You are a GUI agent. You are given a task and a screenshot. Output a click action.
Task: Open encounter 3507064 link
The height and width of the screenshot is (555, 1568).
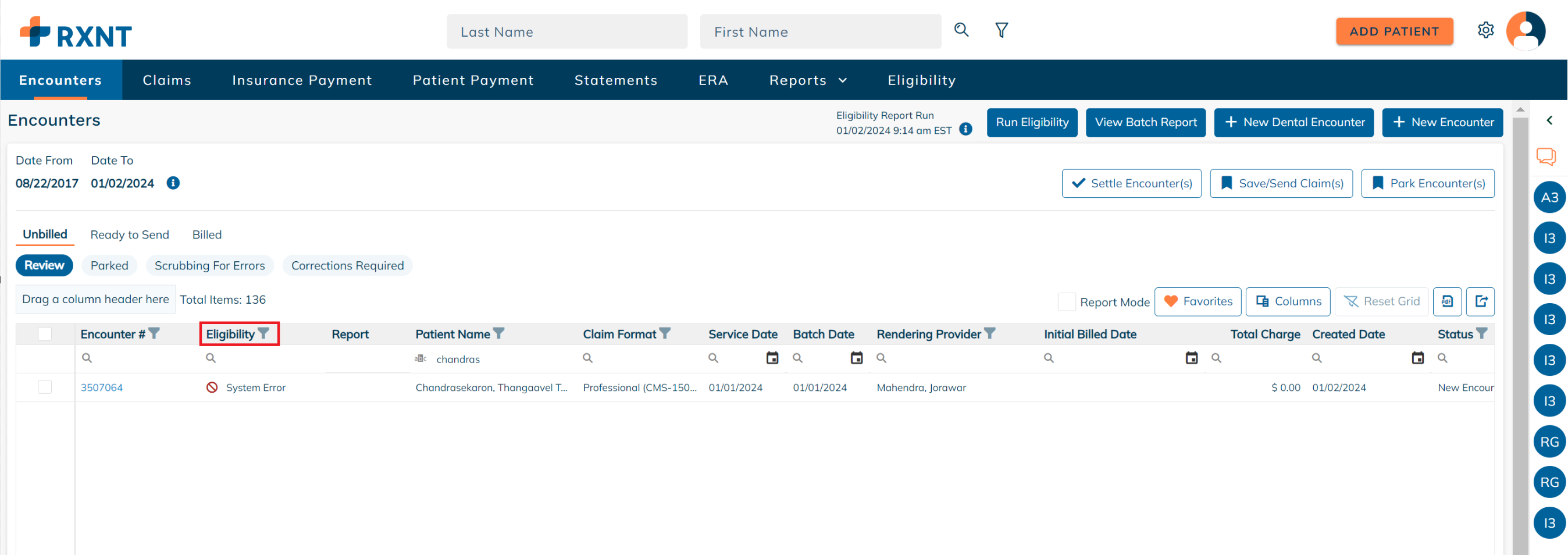click(x=102, y=387)
